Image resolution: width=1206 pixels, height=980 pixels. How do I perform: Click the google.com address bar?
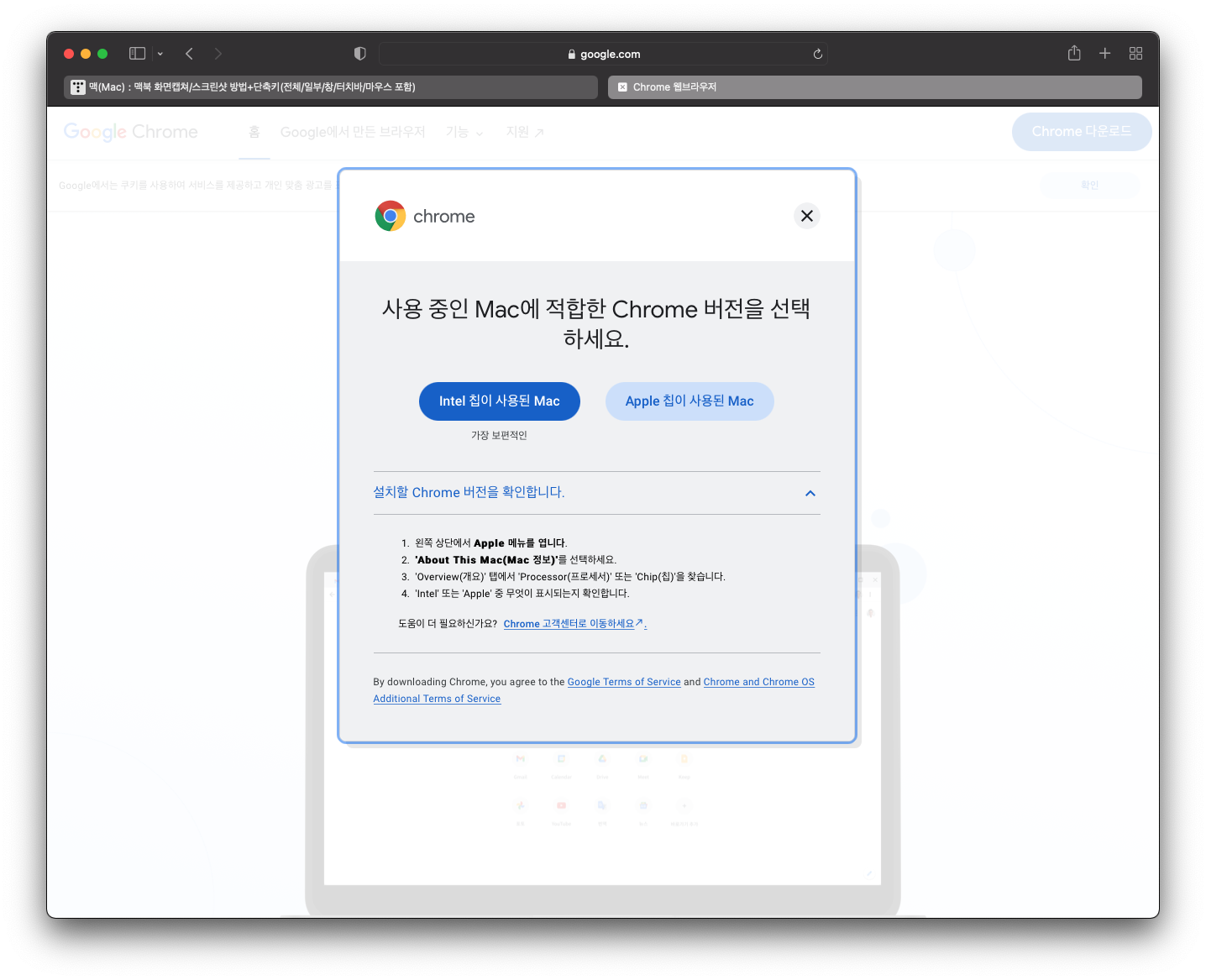(x=603, y=54)
